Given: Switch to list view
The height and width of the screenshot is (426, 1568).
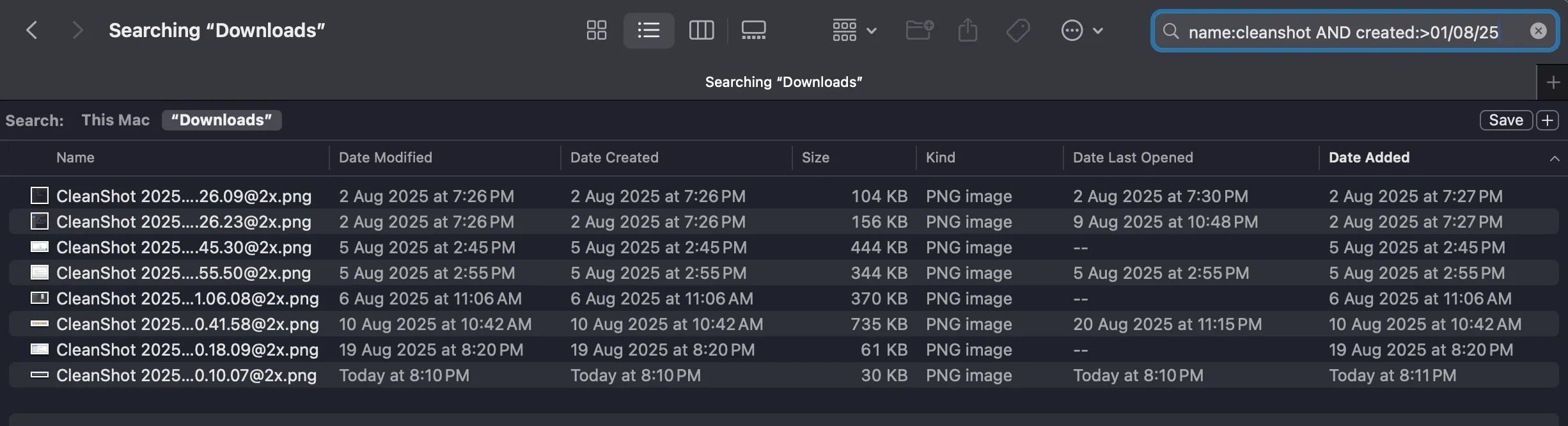Looking at the screenshot, I should (648, 30).
